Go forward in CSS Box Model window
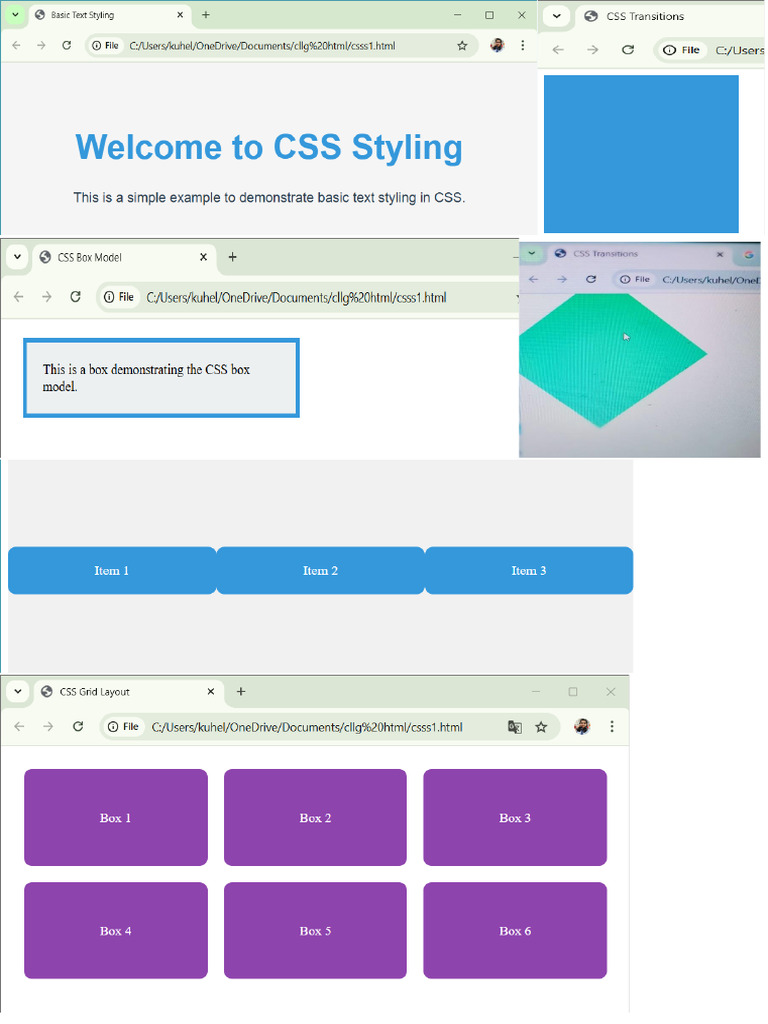The height and width of the screenshot is (1024, 768). pos(46,297)
